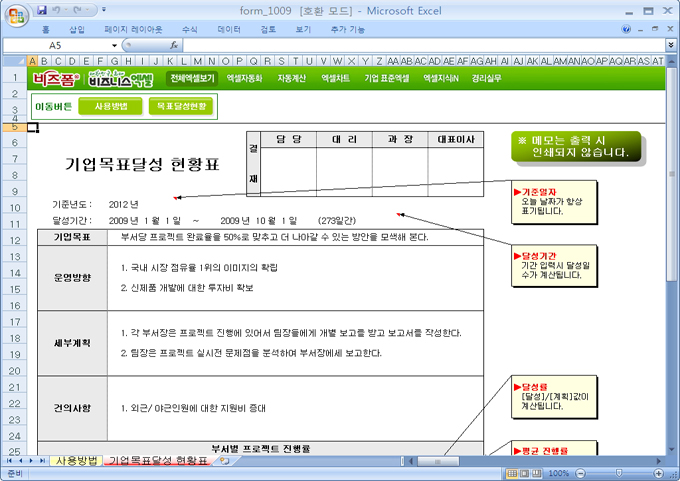Go to previous sheet navigation arrow
680x481 pixels.
click(x=20, y=461)
